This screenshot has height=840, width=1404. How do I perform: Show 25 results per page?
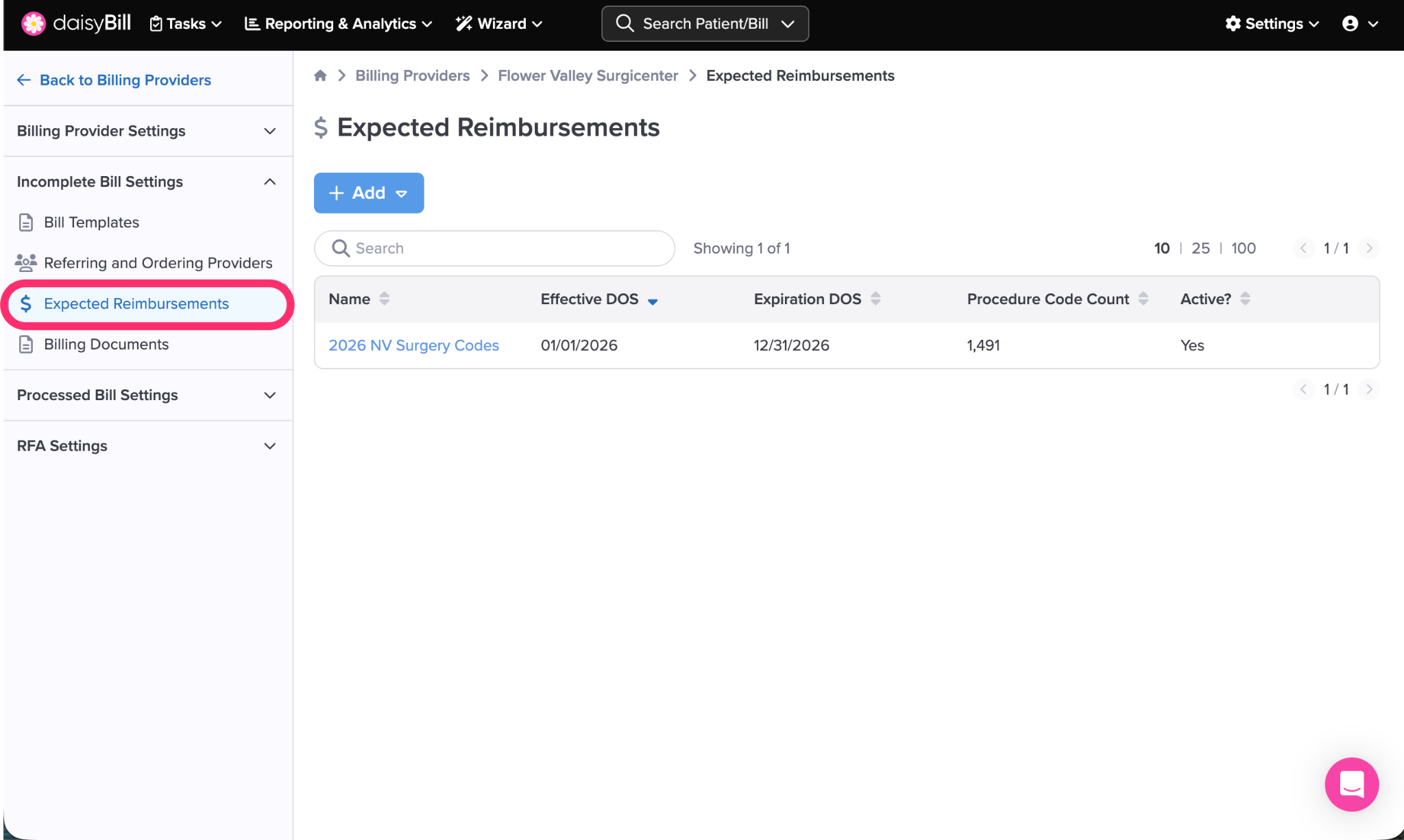click(x=1200, y=248)
